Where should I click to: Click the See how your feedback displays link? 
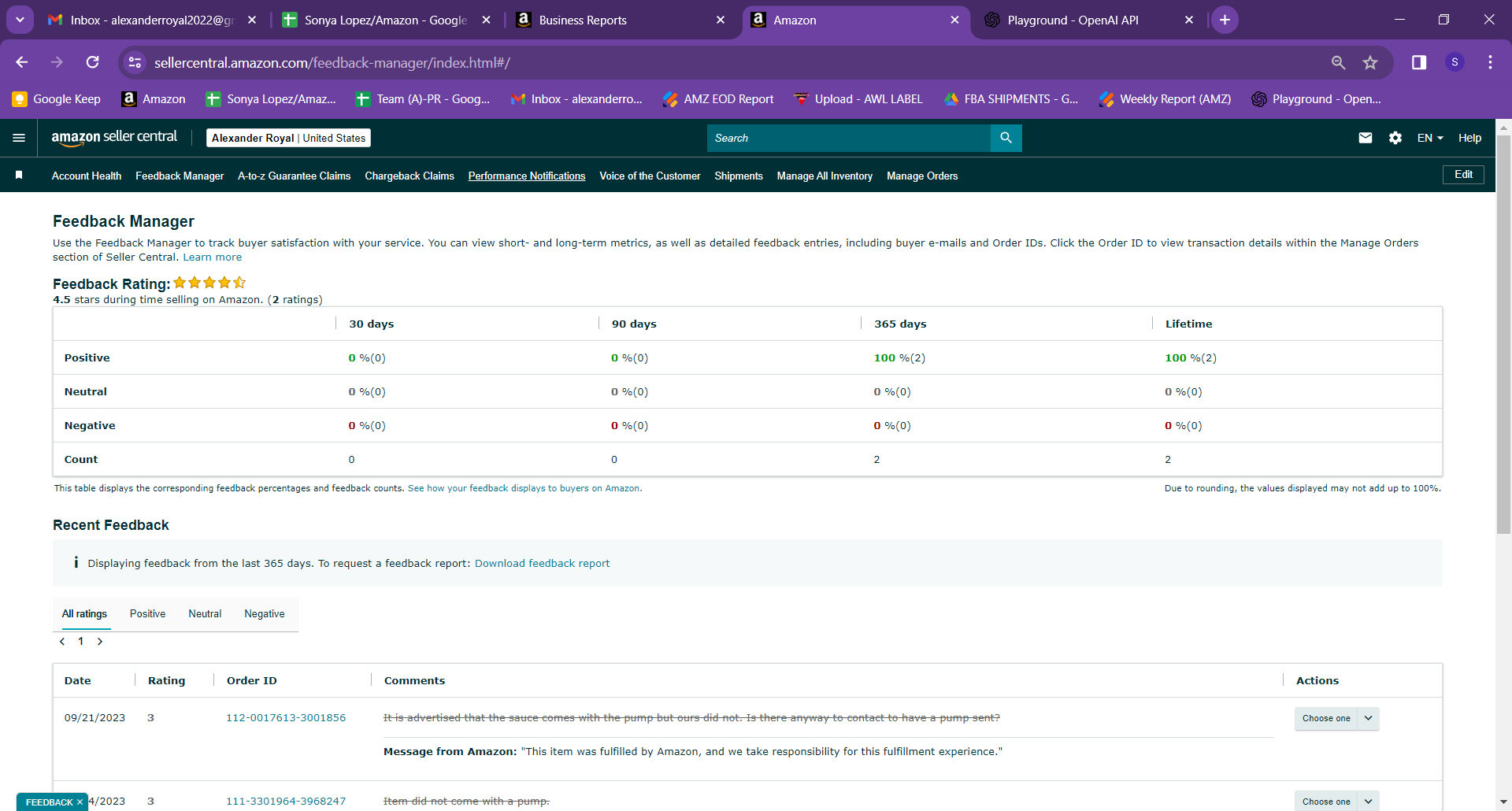(524, 488)
